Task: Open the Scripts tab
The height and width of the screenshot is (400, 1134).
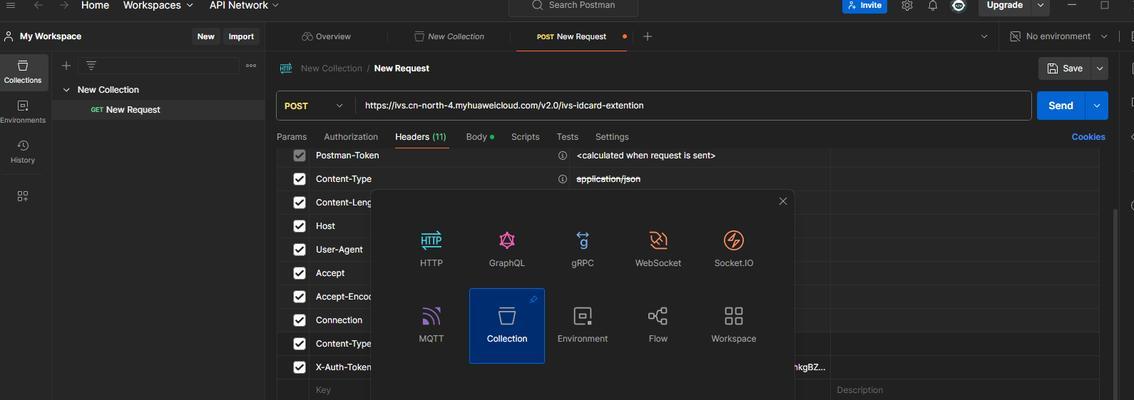Action: pos(525,137)
